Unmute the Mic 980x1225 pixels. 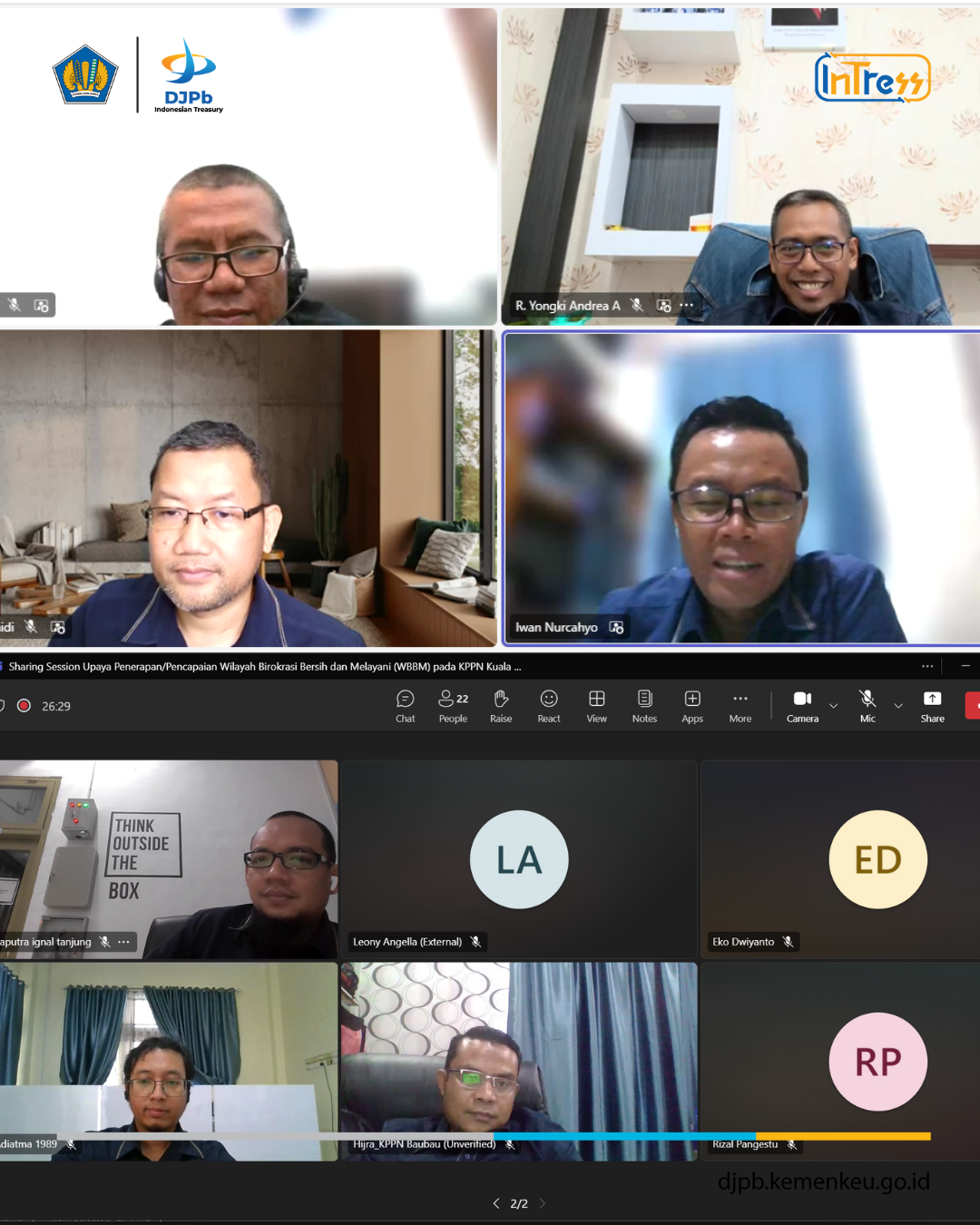click(867, 706)
